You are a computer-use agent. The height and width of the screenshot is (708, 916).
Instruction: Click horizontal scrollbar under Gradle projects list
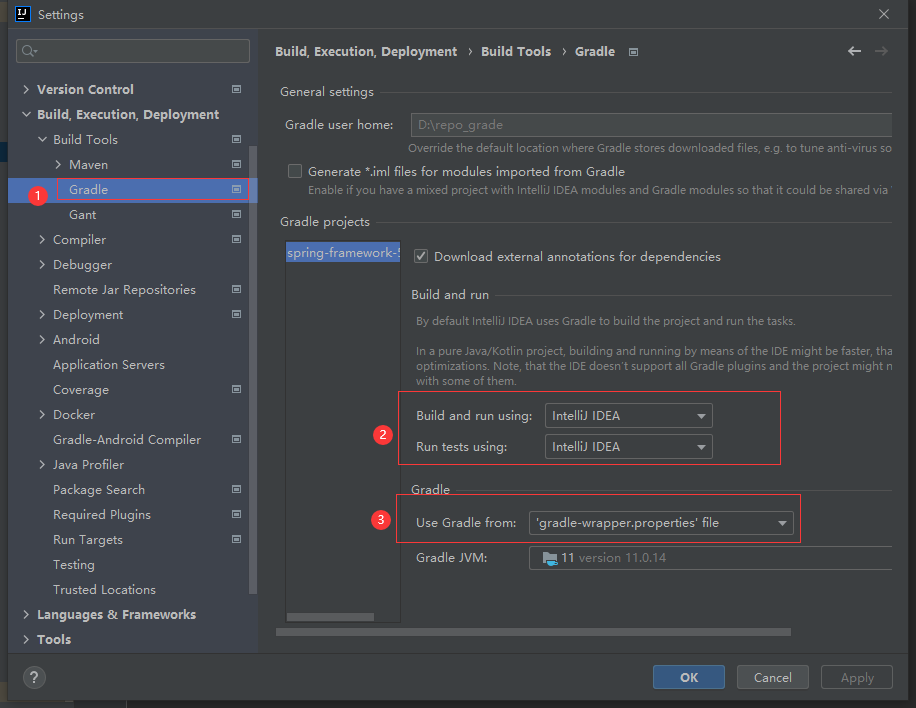[330, 617]
